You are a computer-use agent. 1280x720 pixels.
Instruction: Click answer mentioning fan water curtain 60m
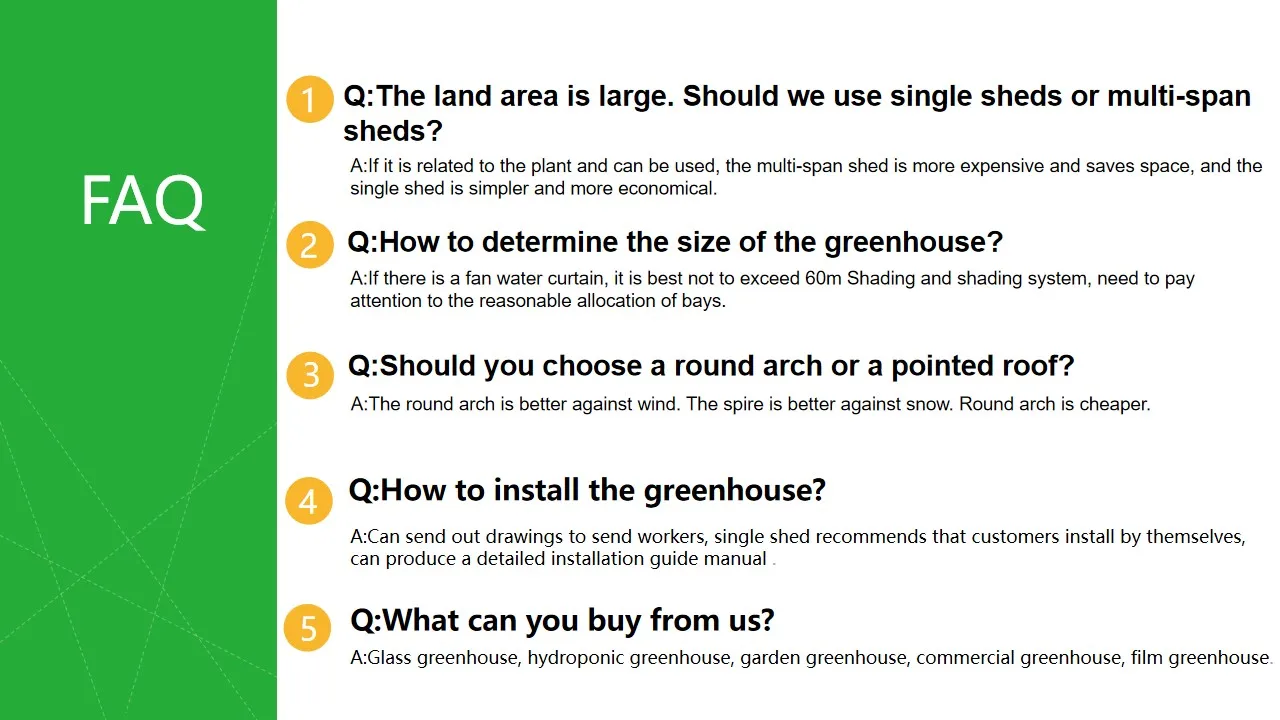click(x=772, y=289)
